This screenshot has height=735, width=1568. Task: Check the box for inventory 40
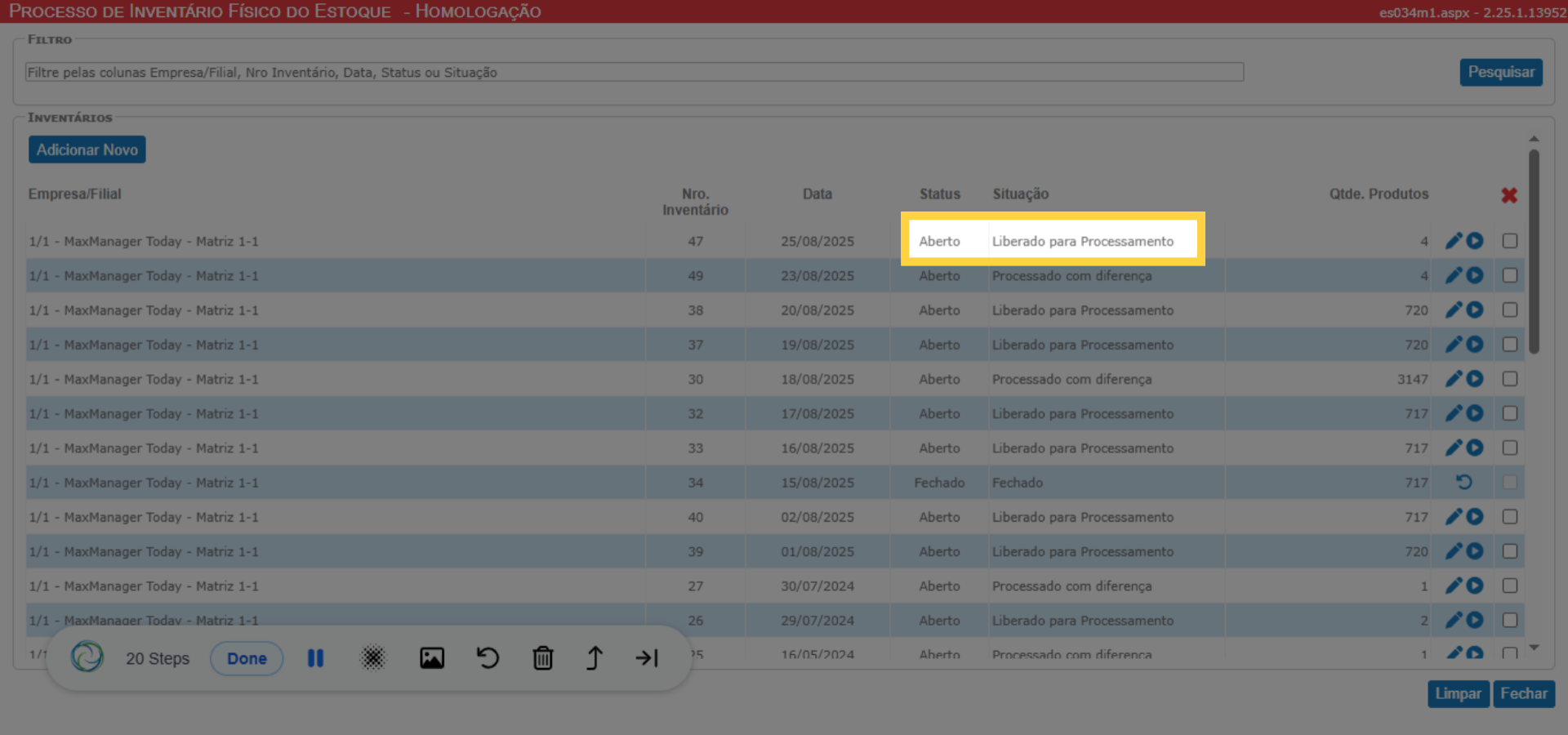tap(1510, 517)
